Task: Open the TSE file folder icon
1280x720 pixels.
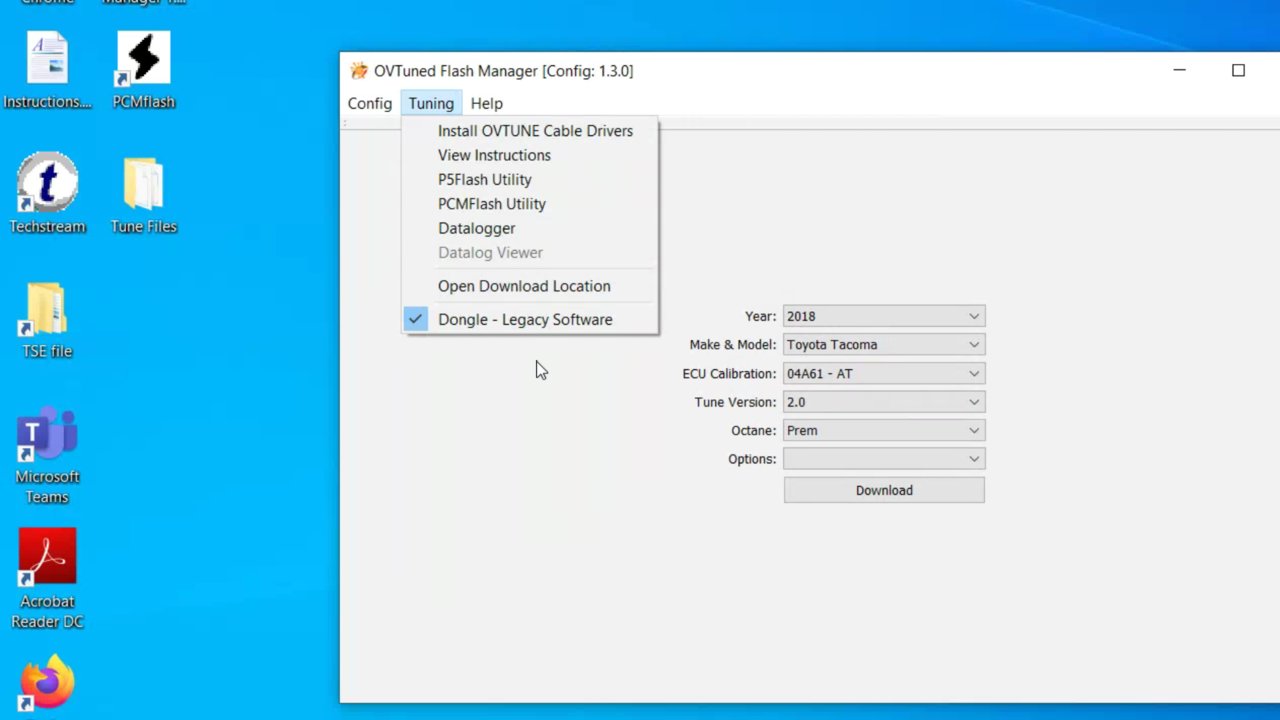Action: pyautogui.click(x=47, y=320)
